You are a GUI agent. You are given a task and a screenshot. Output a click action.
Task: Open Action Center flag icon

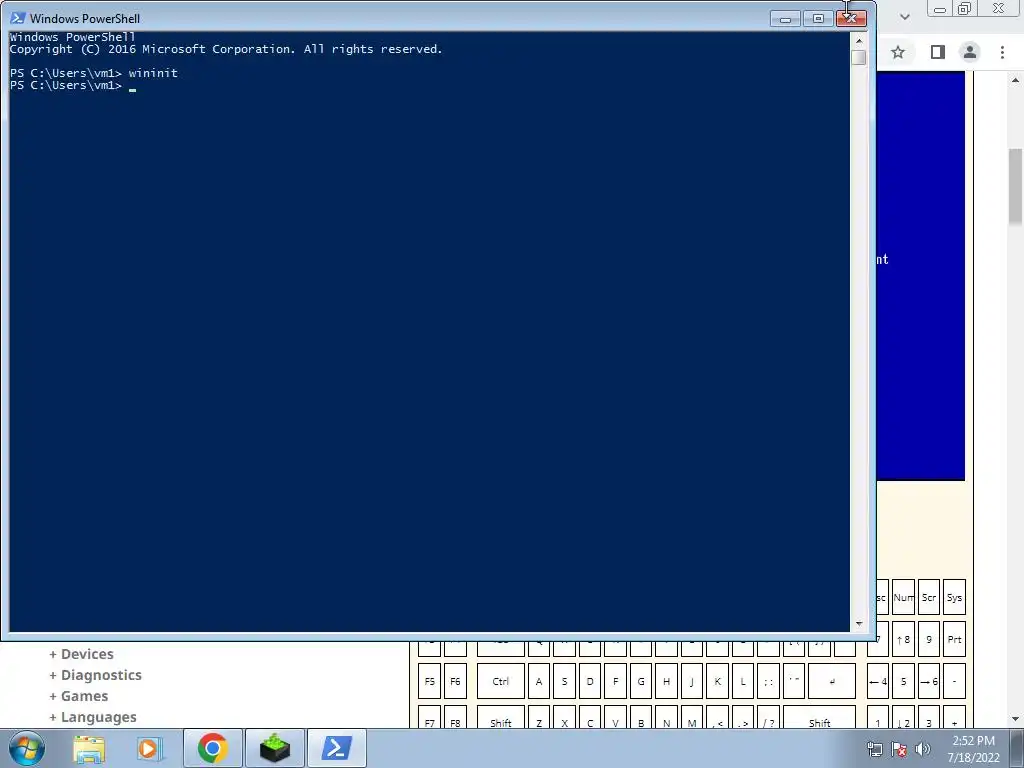pyautogui.click(x=899, y=749)
